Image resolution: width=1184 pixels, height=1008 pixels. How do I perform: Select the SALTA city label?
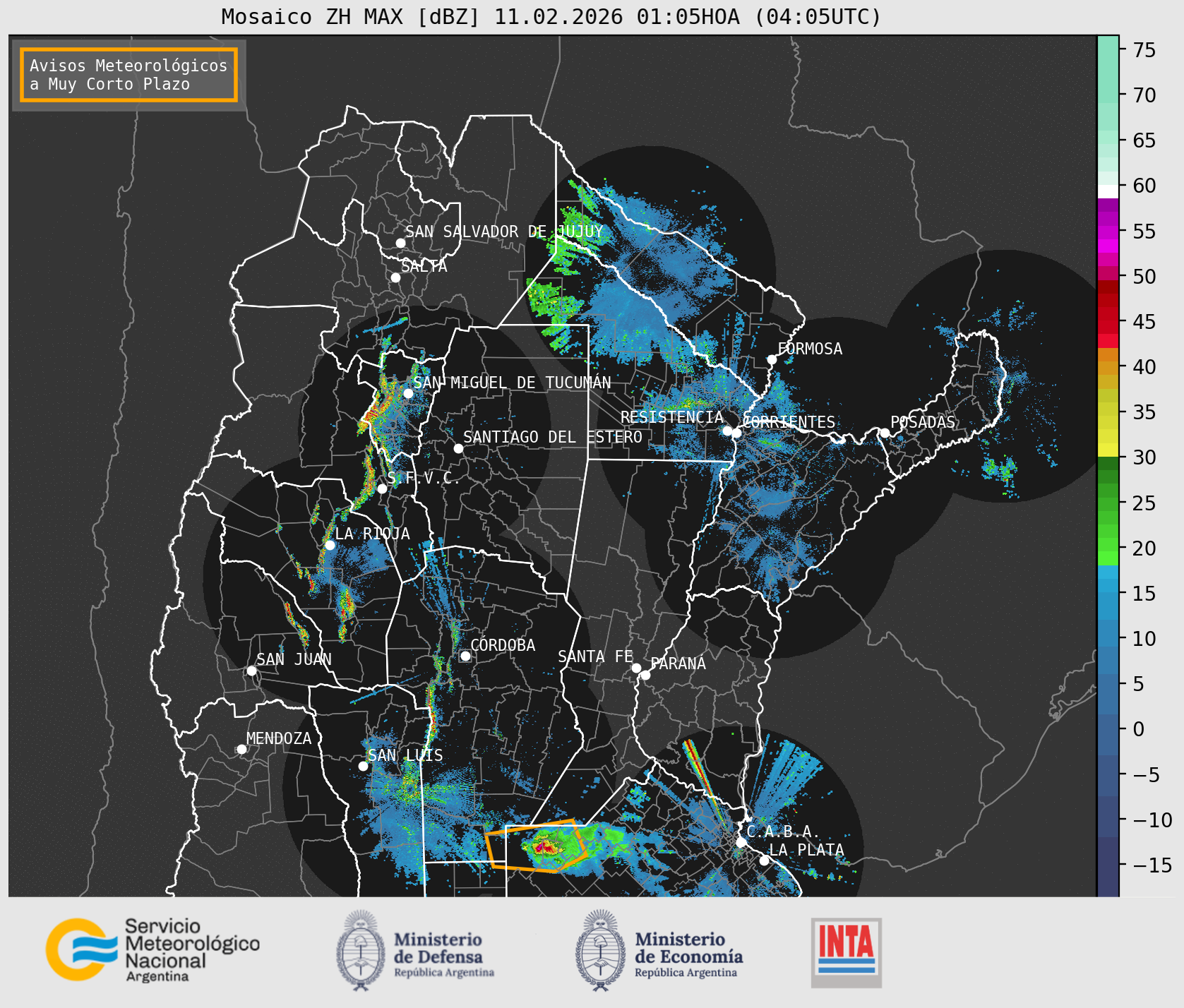424,266
